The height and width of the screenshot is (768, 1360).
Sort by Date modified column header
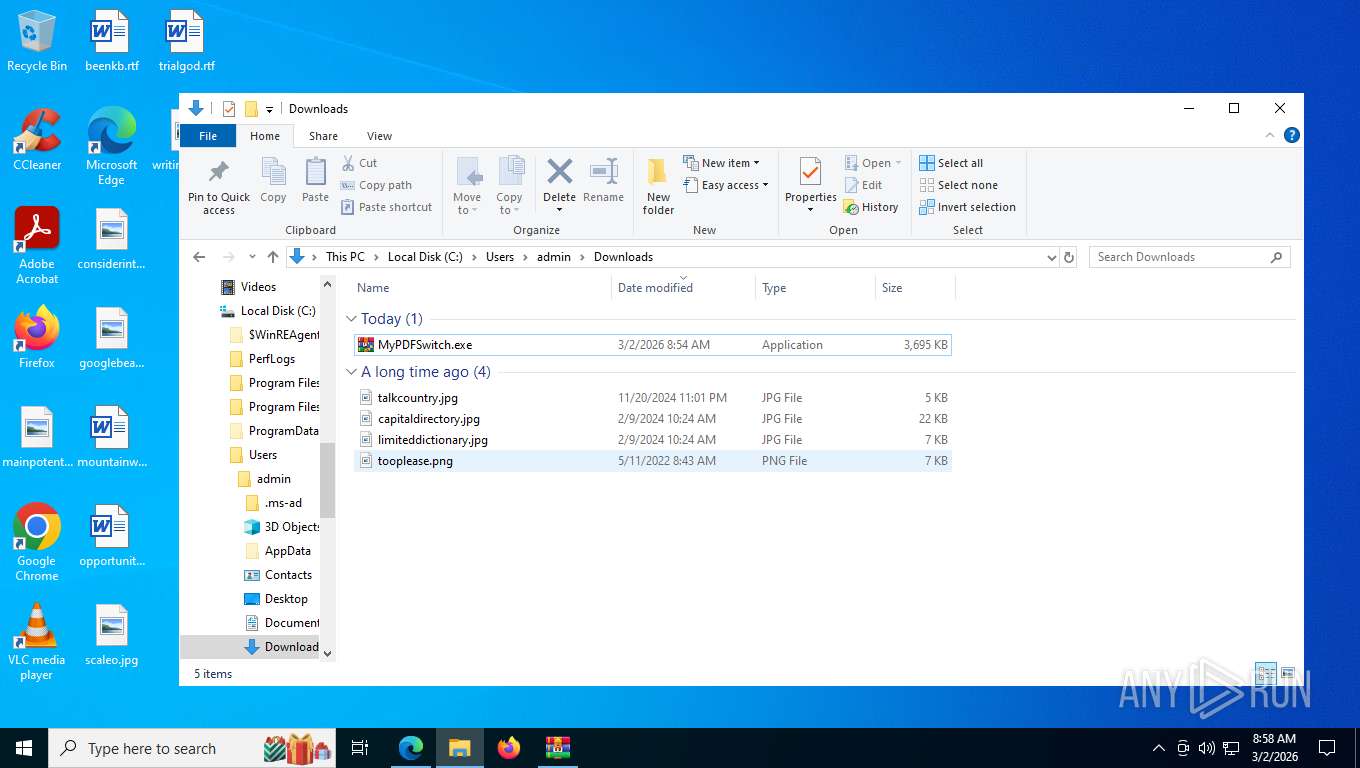pyautogui.click(x=683, y=288)
